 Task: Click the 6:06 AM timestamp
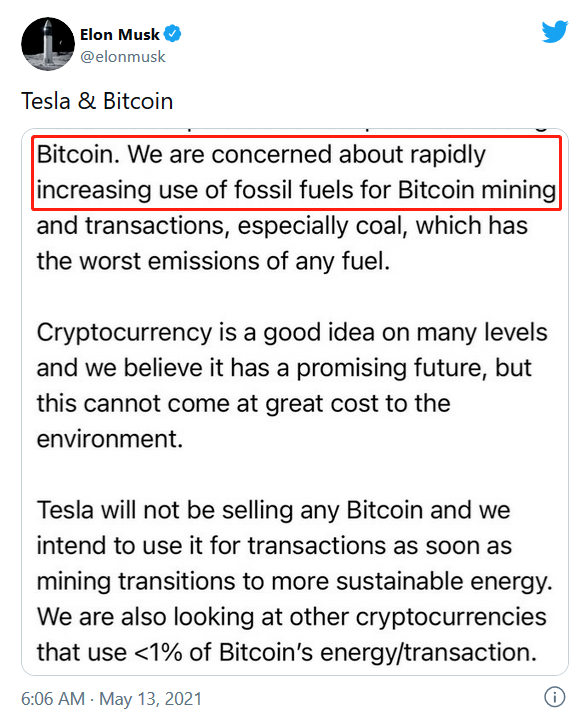pos(53,698)
